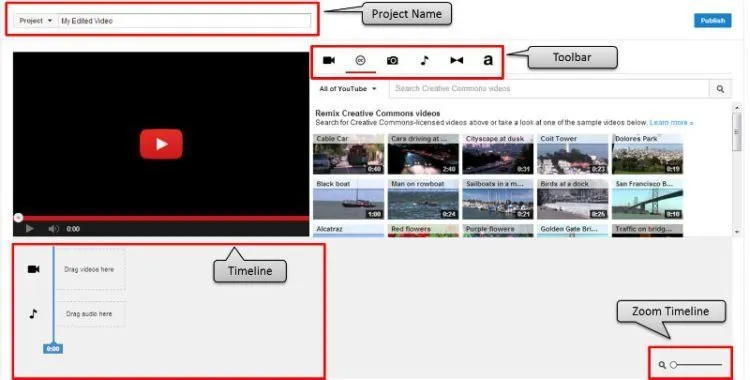Click the search magnifier button
The image size is (750, 380).
720,89
